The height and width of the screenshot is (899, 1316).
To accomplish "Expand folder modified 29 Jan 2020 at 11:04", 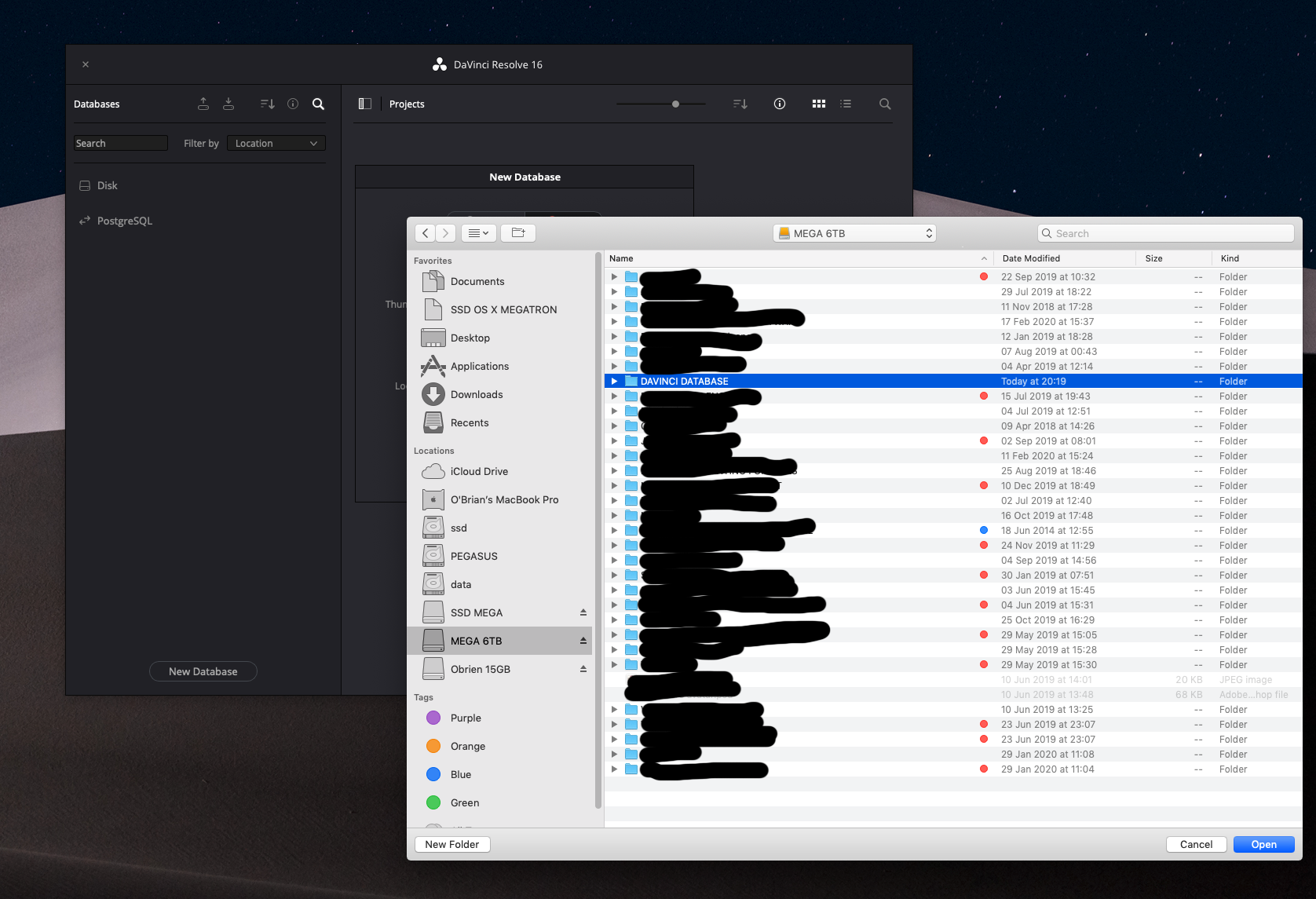I will [x=614, y=769].
